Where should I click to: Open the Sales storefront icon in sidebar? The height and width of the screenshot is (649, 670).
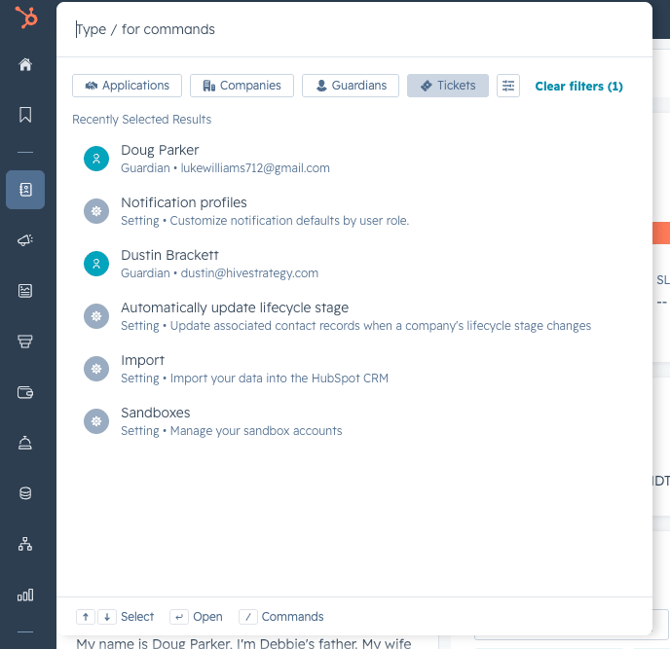pyautogui.click(x=25, y=341)
